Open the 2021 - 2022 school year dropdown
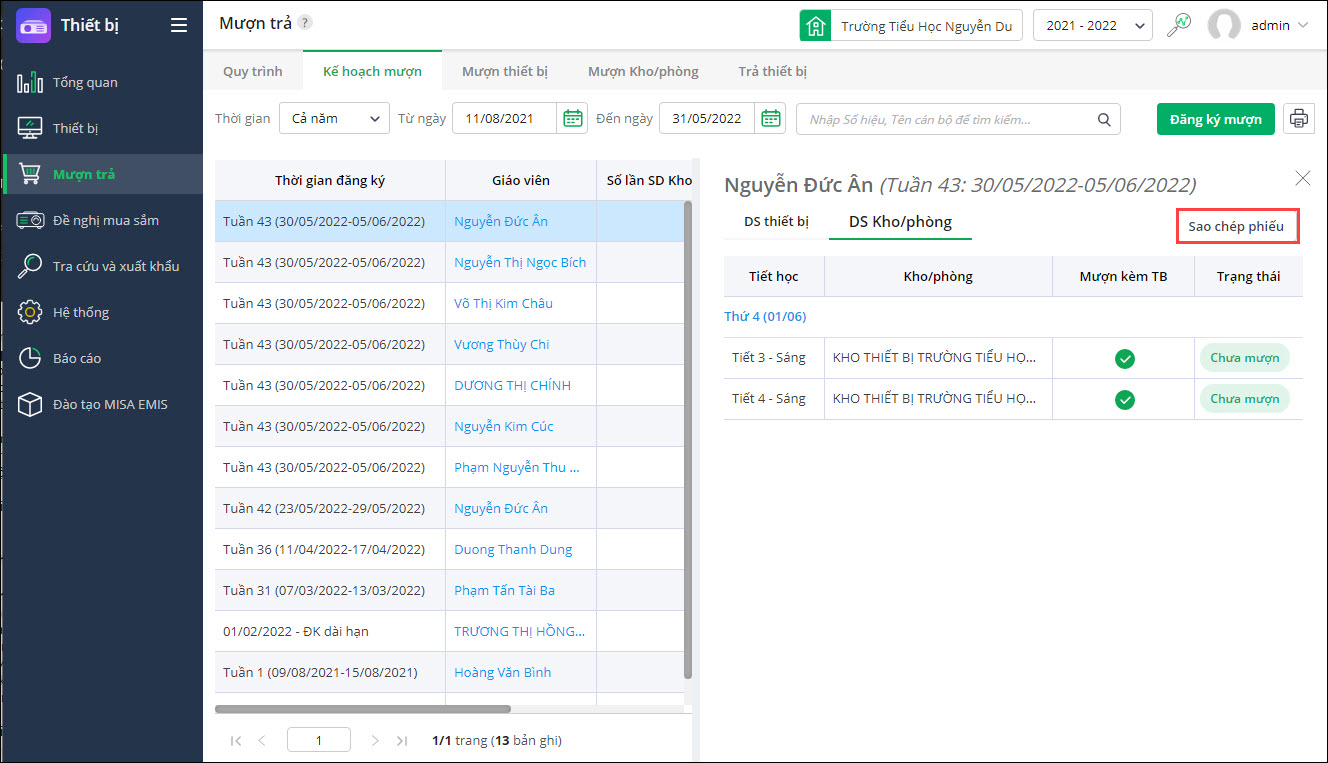The width and height of the screenshot is (1328, 763). pyautogui.click(x=1092, y=25)
